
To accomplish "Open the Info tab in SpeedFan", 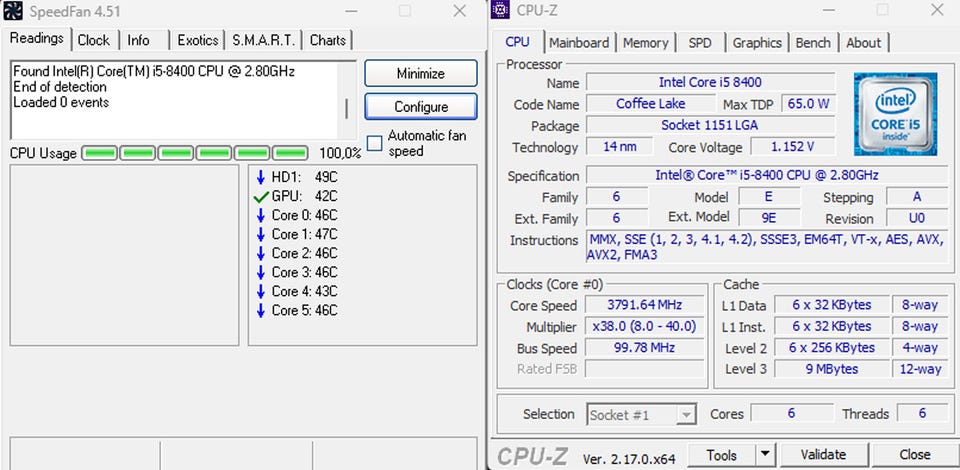I will pyautogui.click(x=138, y=40).
